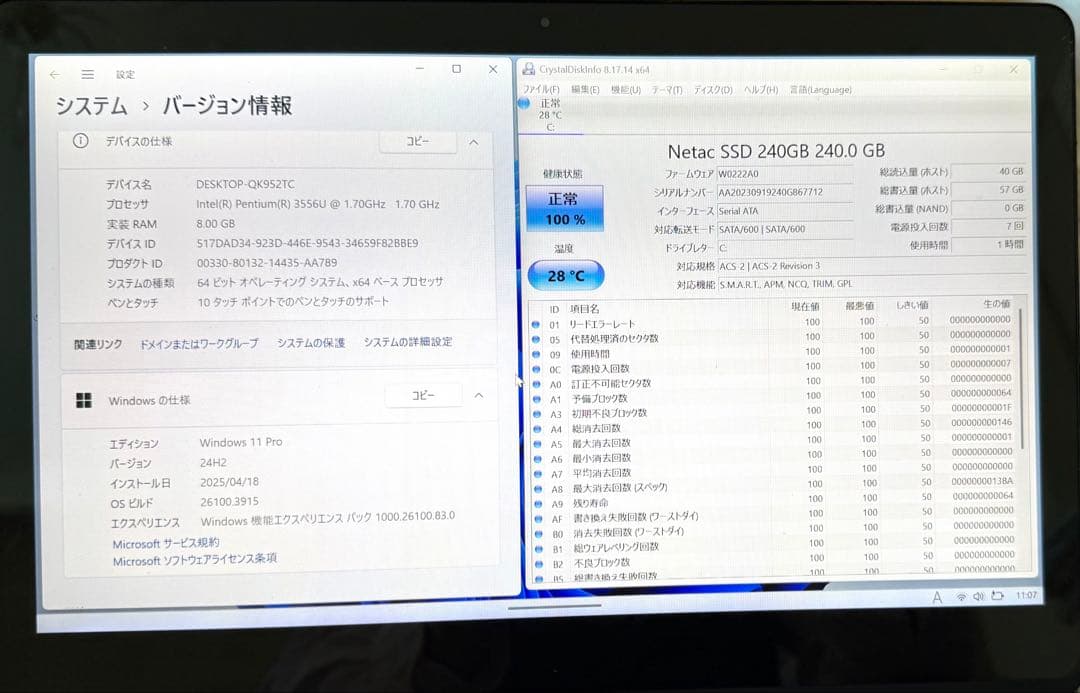Click the CrystalDiskInfo app icon in the title bar
Image resolution: width=1080 pixels, height=693 pixels.
528,68
